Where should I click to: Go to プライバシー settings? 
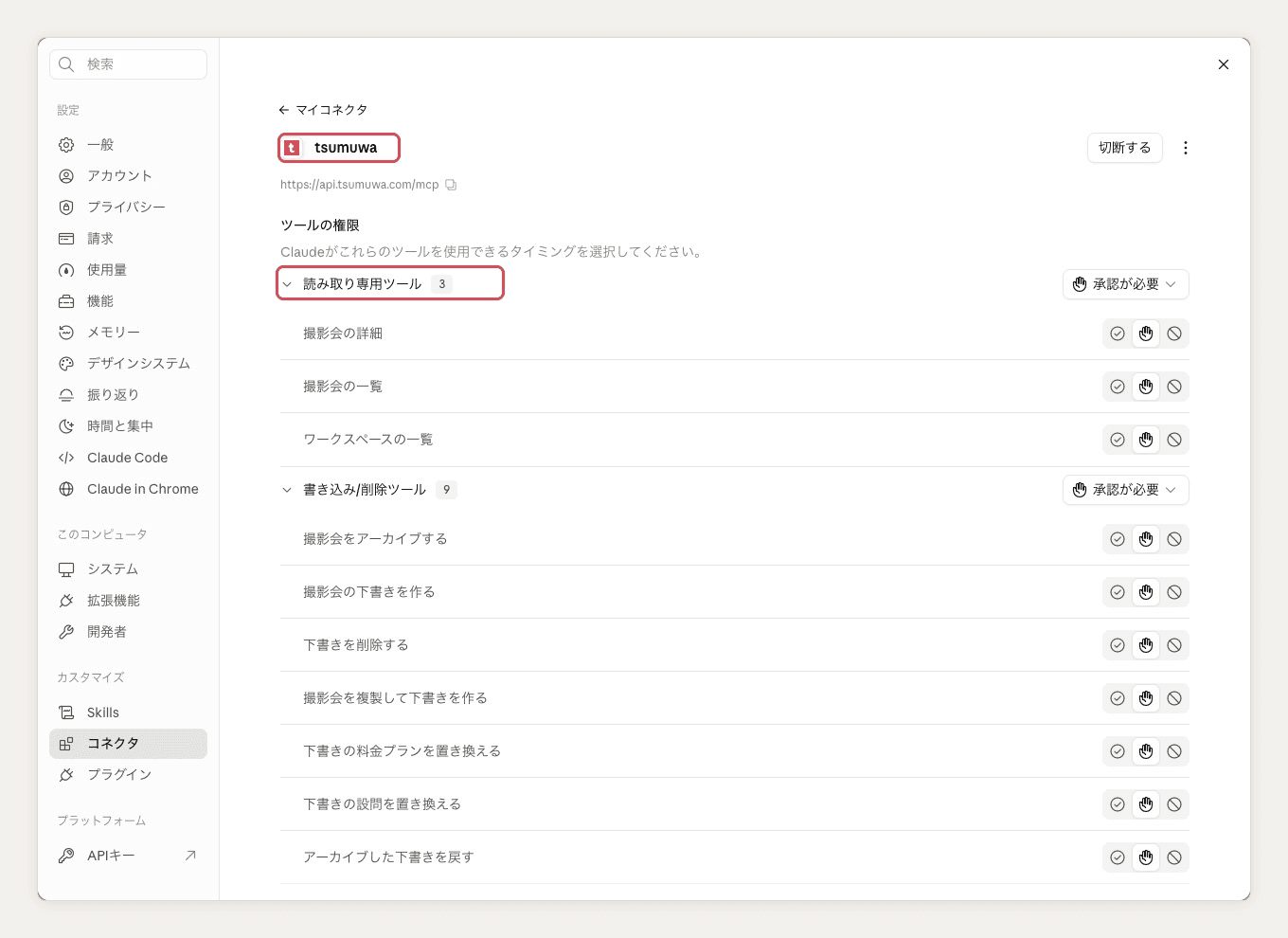click(x=128, y=207)
